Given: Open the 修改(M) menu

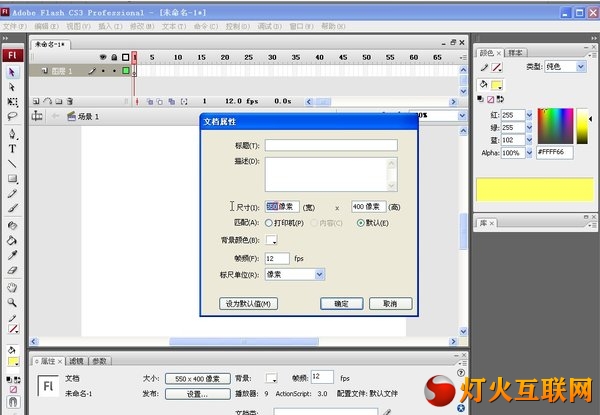Looking at the screenshot, I should tap(142, 26).
